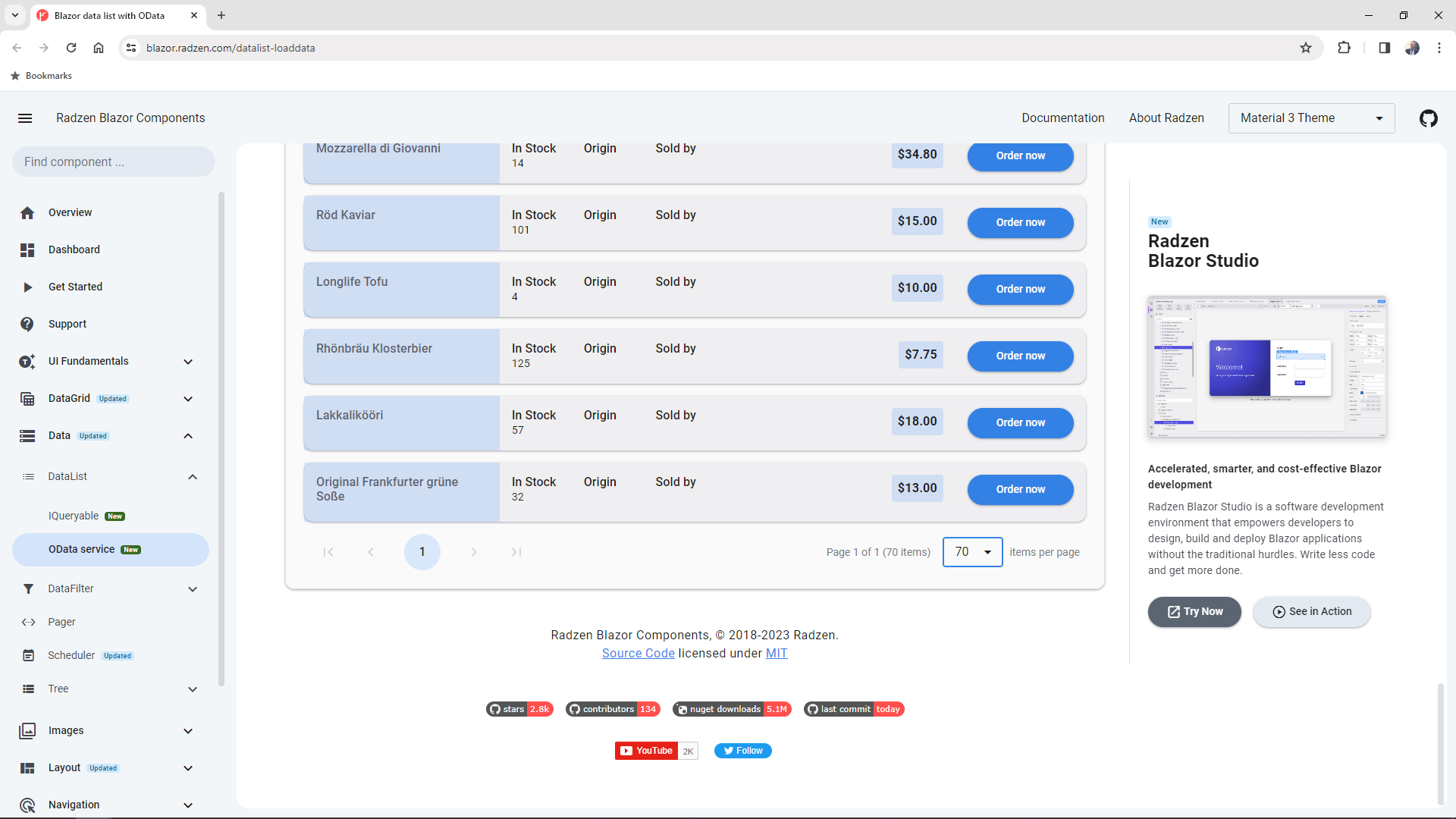Open the GitHub repository icon
Screen dimensions: 1456x819
pyautogui.click(x=1428, y=118)
